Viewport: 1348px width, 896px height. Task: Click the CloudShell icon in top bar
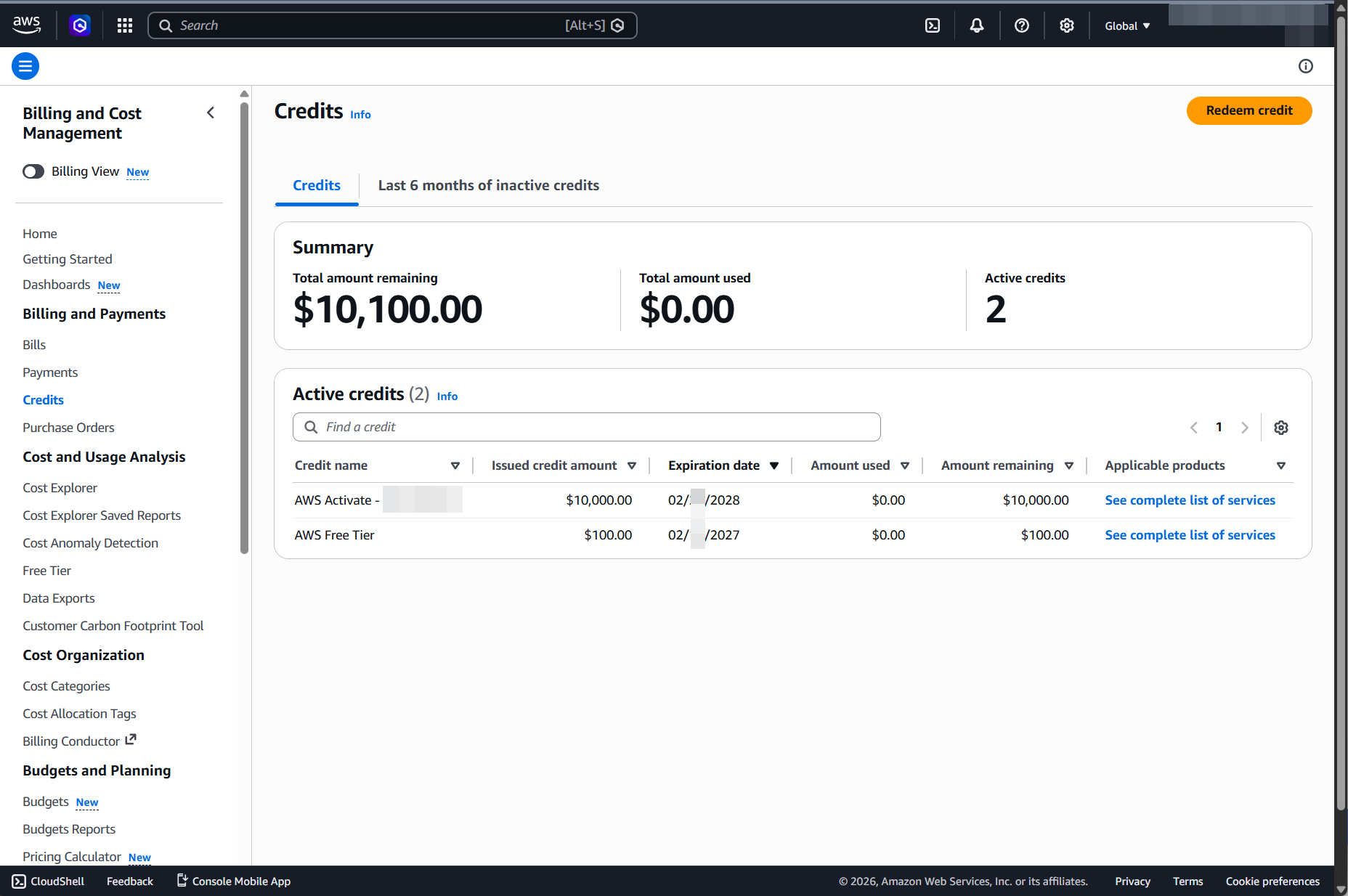click(x=933, y=25)
